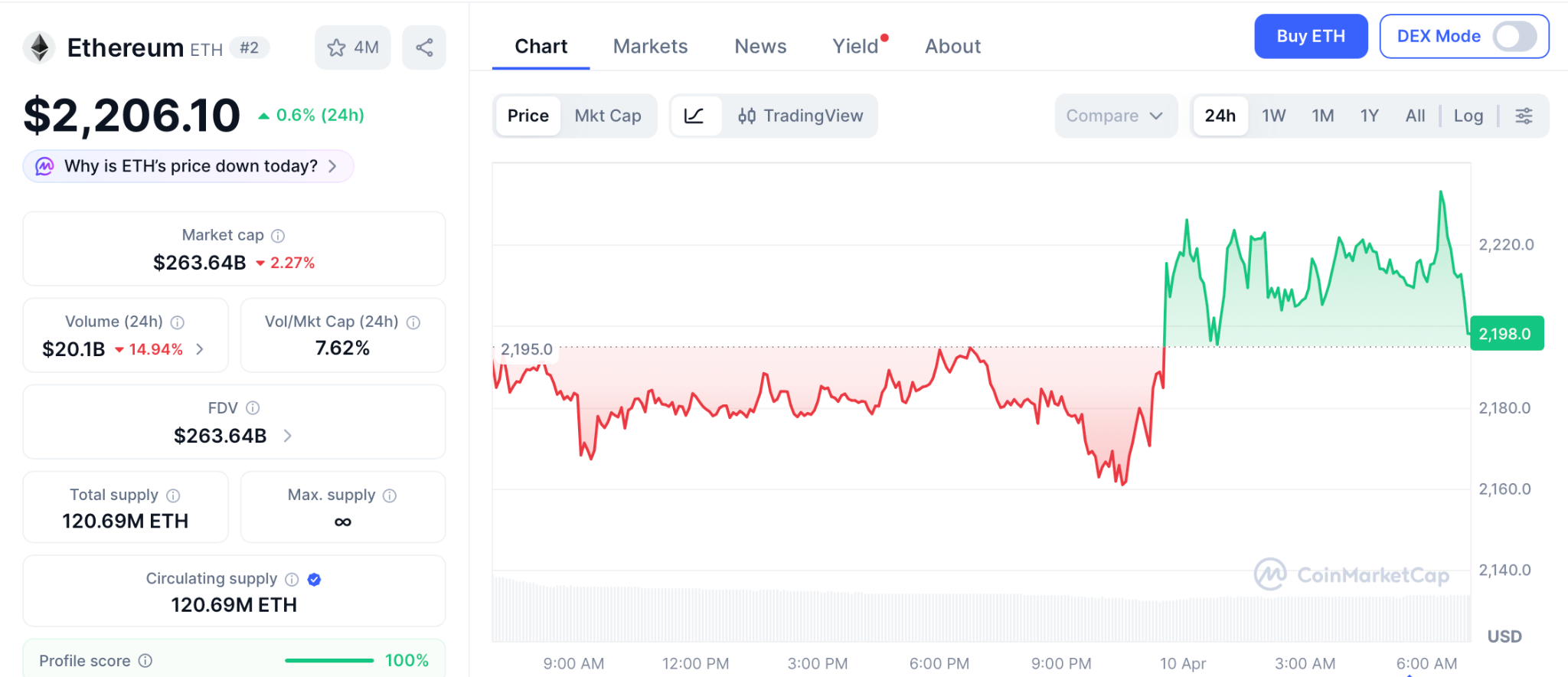Click Volume (24h) info icon
The height and width of the screenshot is (677, 1568).
click(x=178, y=322)
